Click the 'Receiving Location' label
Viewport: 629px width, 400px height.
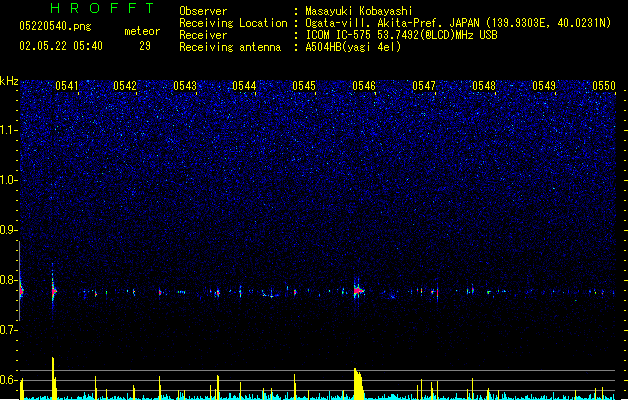pos(233,23)
